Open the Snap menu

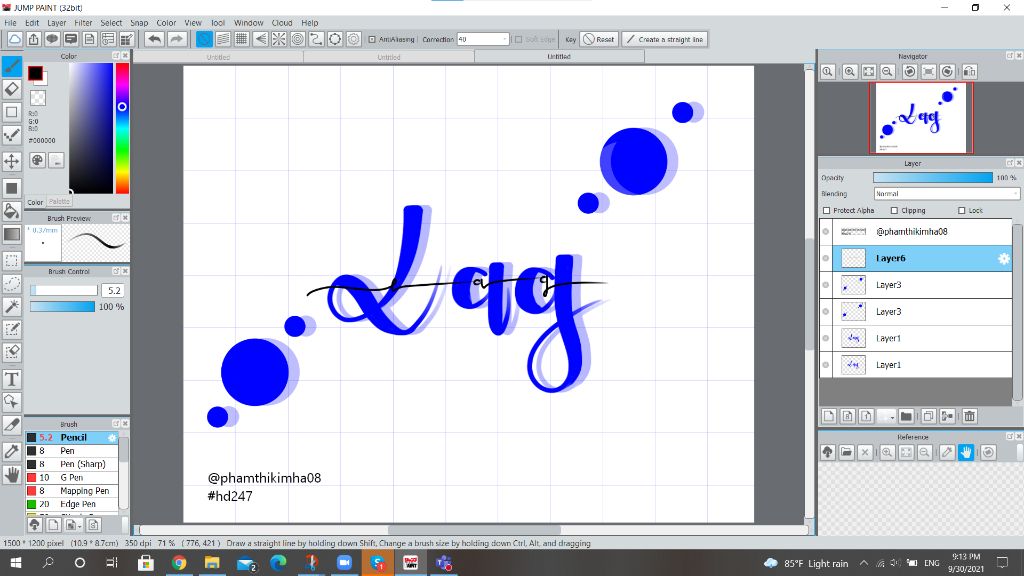point(139,23)
